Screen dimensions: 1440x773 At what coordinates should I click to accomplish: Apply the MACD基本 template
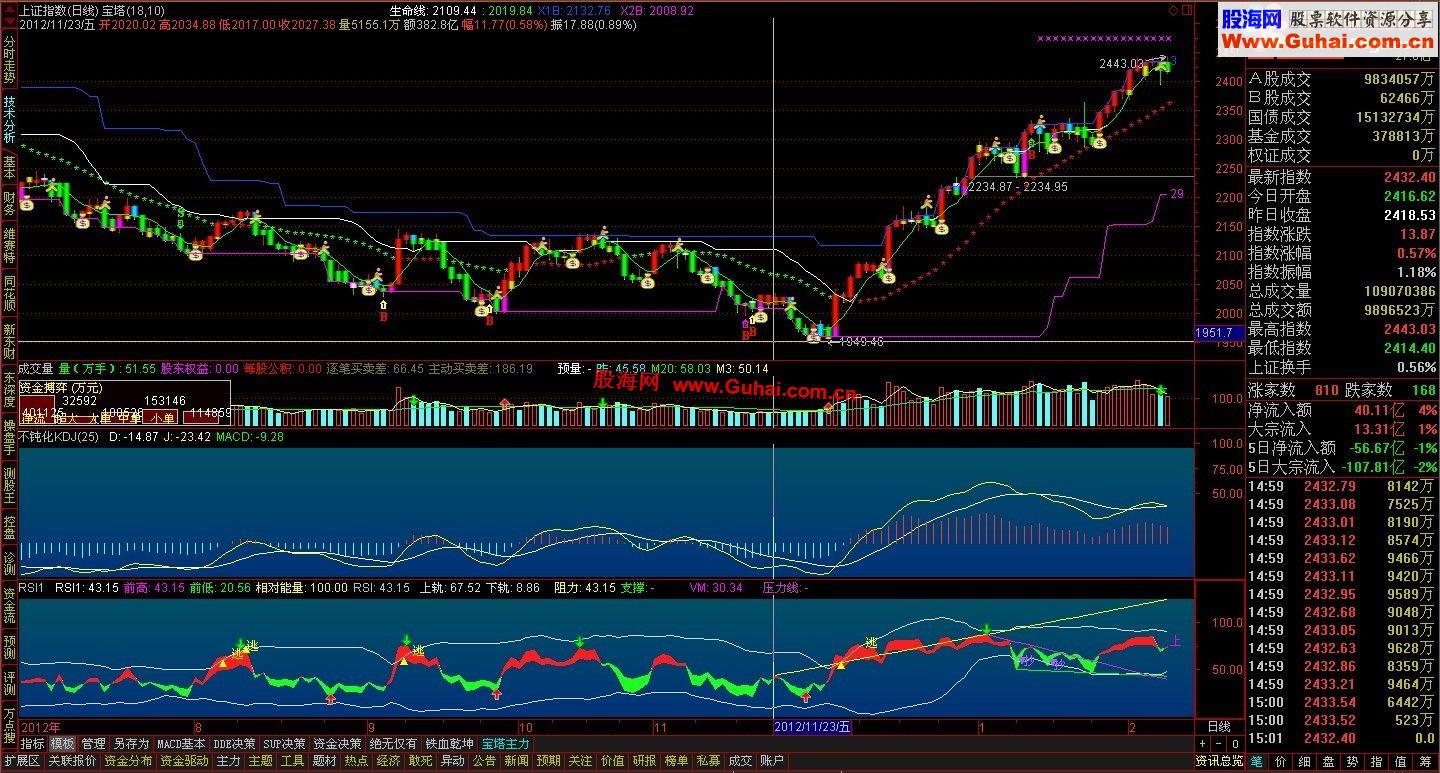click(181, 744)
